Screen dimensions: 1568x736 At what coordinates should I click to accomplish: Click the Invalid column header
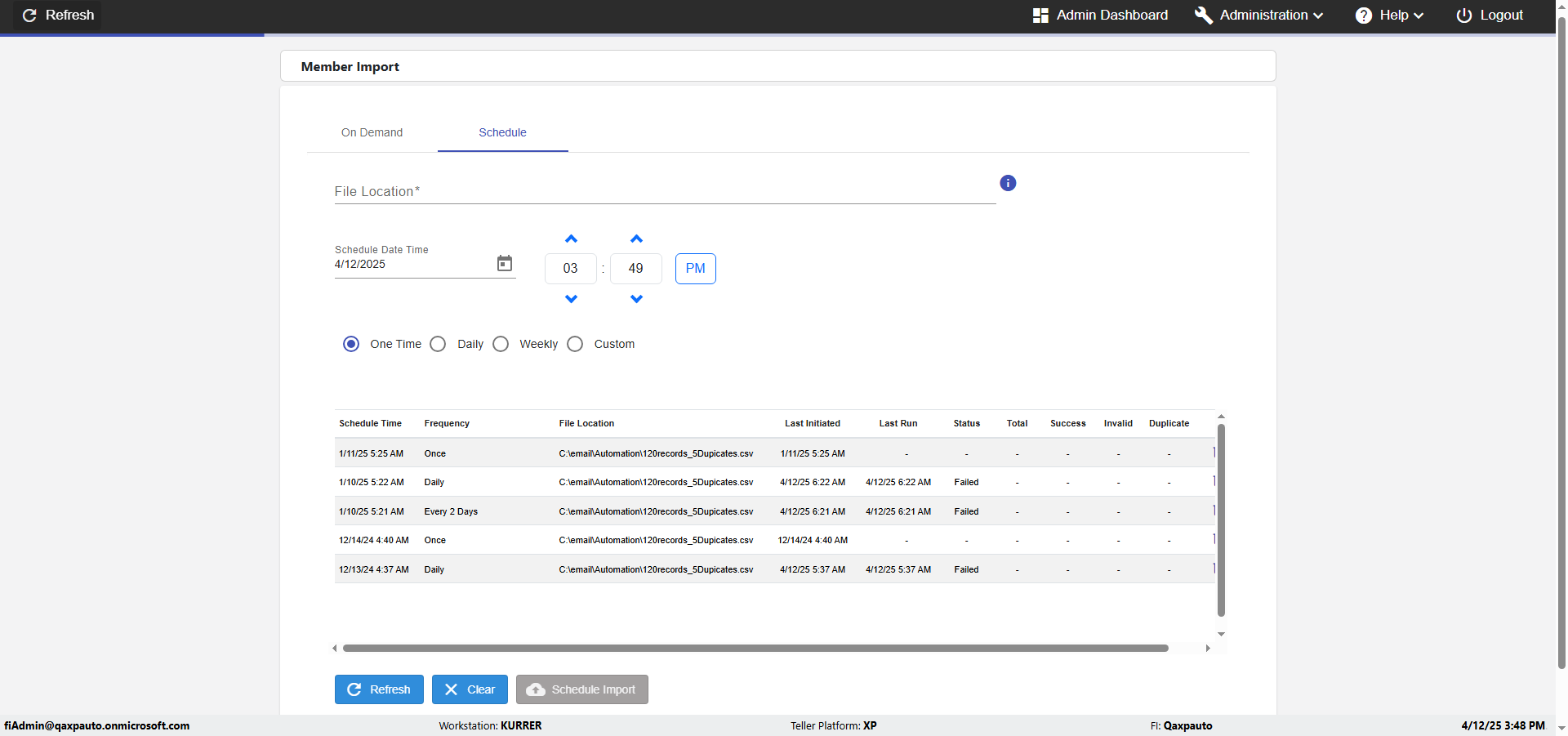pyautogui.click(x=1118, y=423)
